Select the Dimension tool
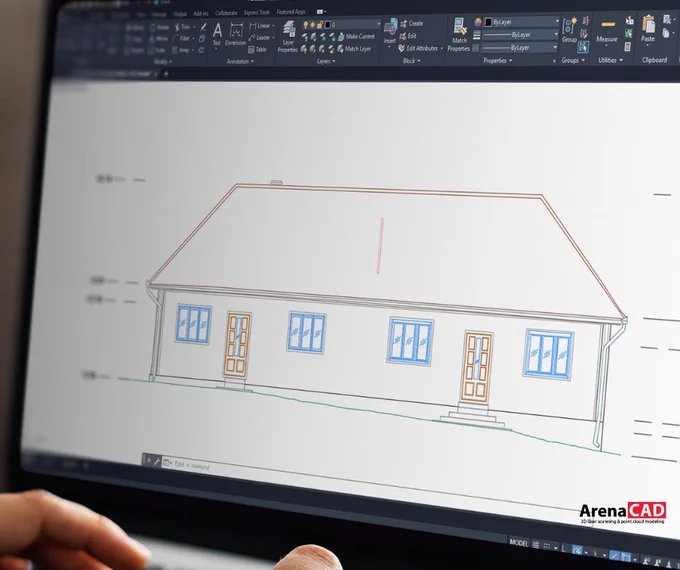 click(x=236, y=34)
